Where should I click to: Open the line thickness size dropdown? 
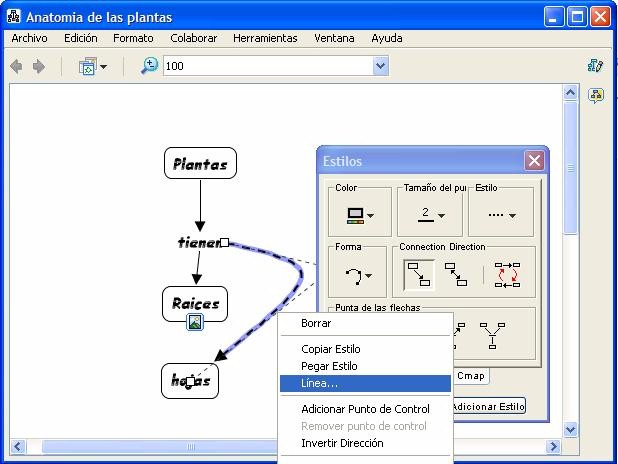[431, 215]
